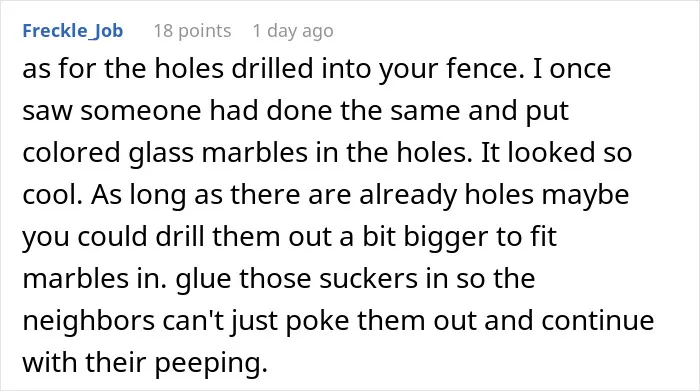Screen dimensions: 700x391
Task: Click the word 'cool.' in the comment
Action: pyautogui.click(x=53, y=195)
